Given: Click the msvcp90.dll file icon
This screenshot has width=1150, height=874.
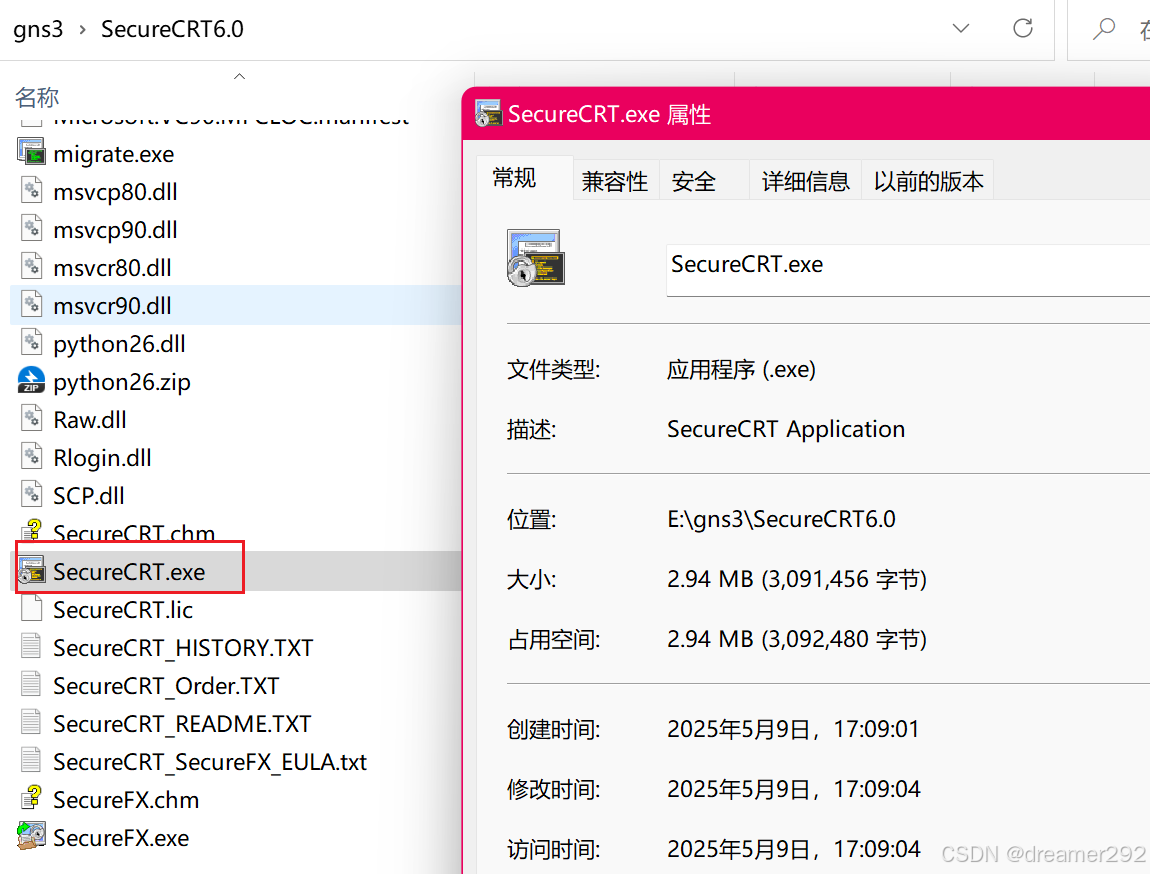Looking at the screenshot, I should pyautogui.click(x=32, y=229).
